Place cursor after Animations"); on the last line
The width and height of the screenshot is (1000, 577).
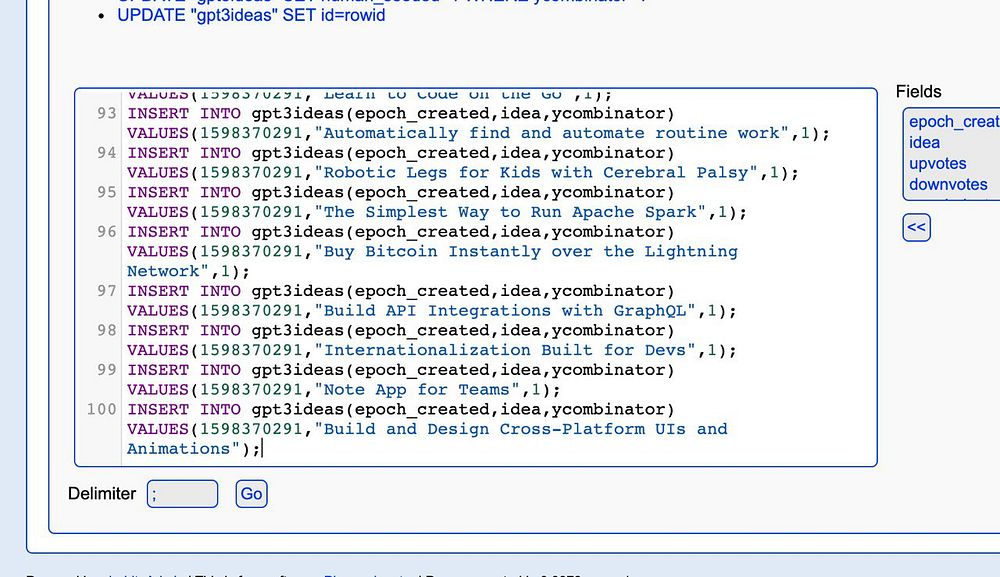(x=262, y=449)
